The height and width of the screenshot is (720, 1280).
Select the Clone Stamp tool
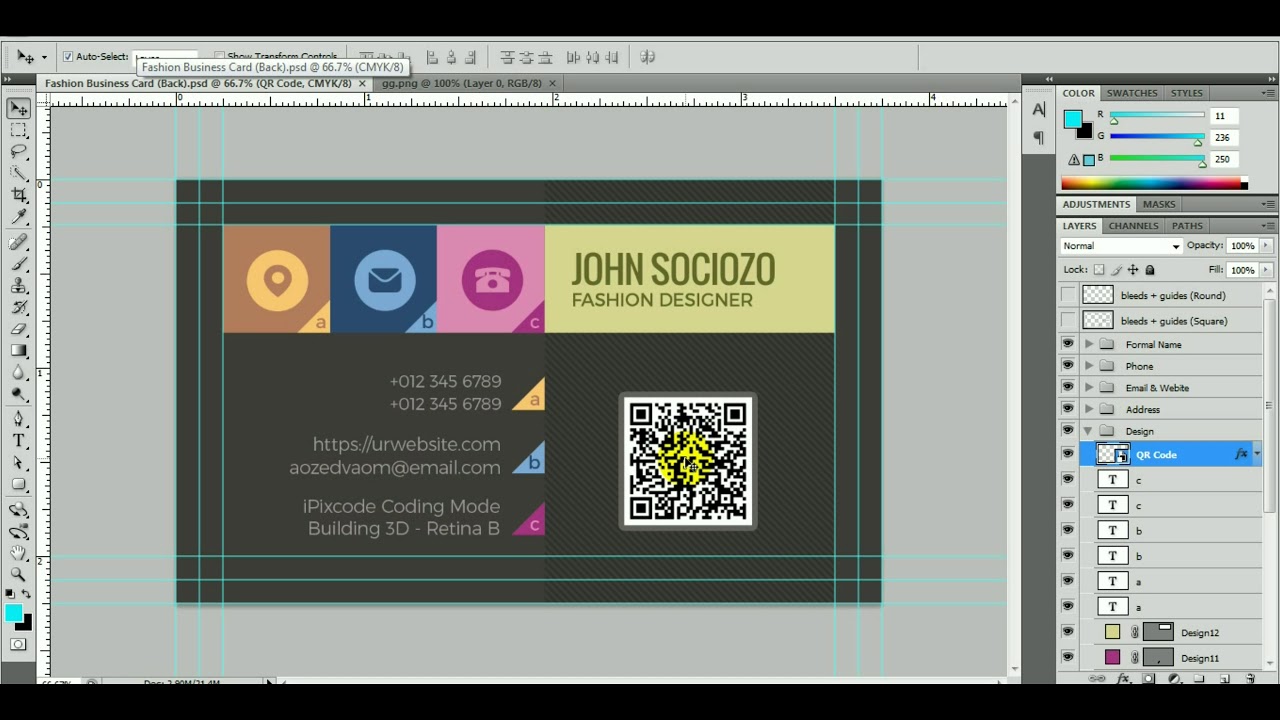[19, 286]
